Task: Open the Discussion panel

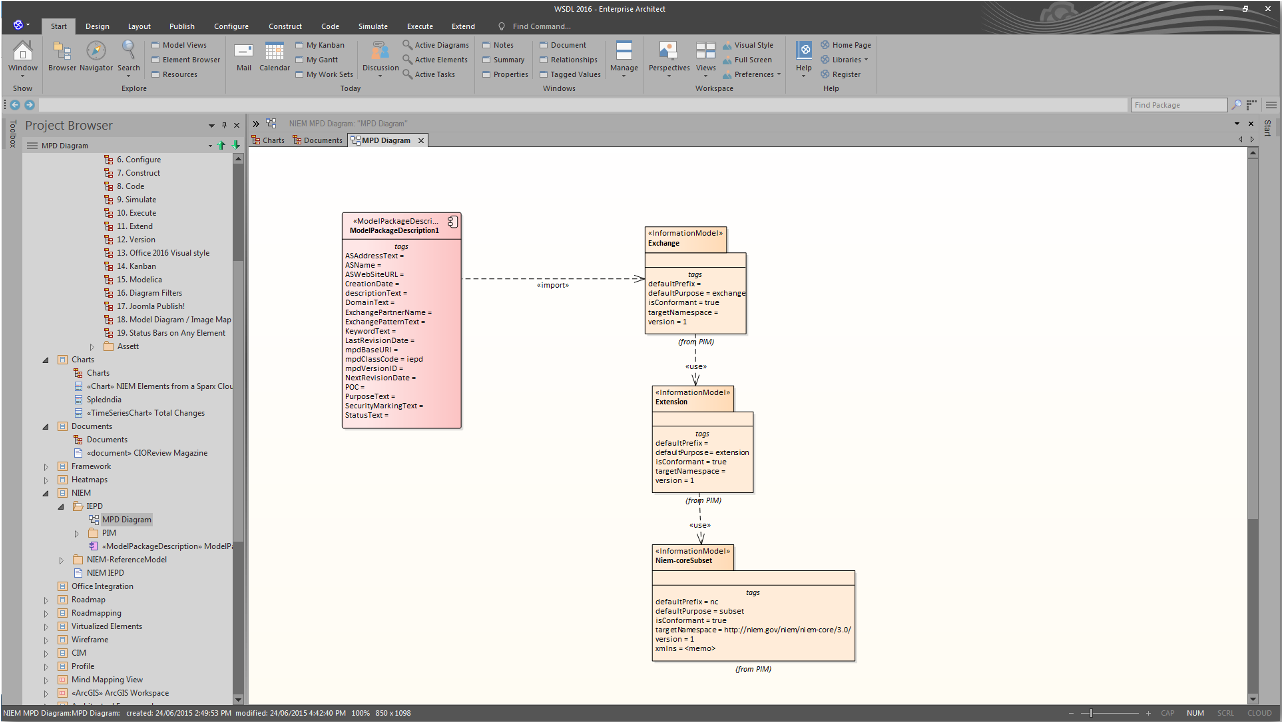Action: pyautogui.click(x=380, y=57)
